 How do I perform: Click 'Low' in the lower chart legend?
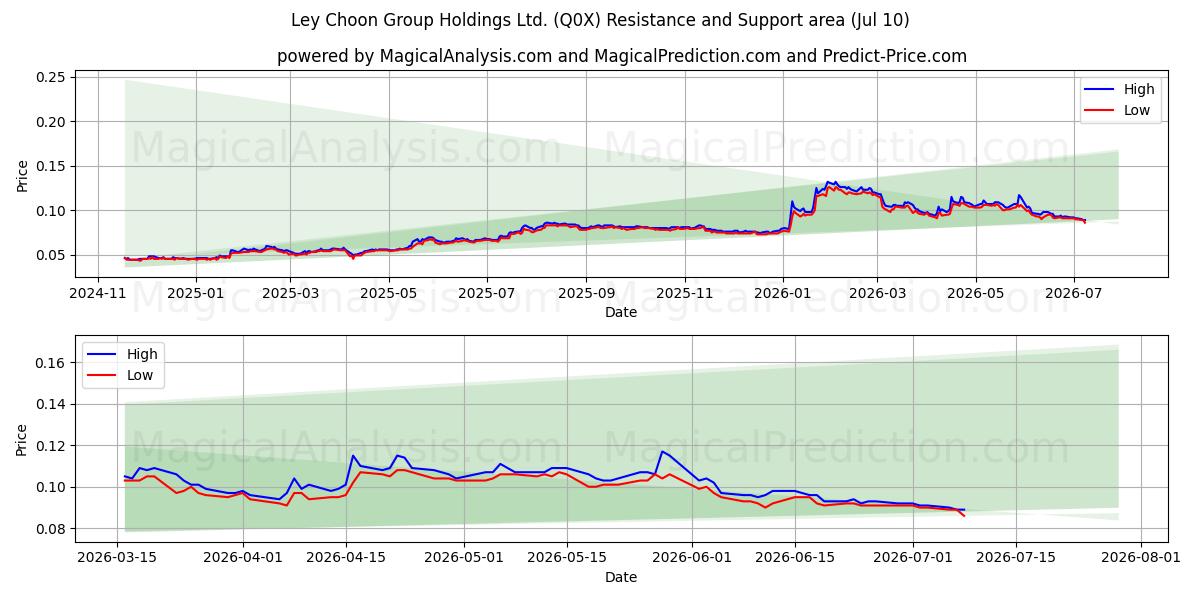point(140,375)
